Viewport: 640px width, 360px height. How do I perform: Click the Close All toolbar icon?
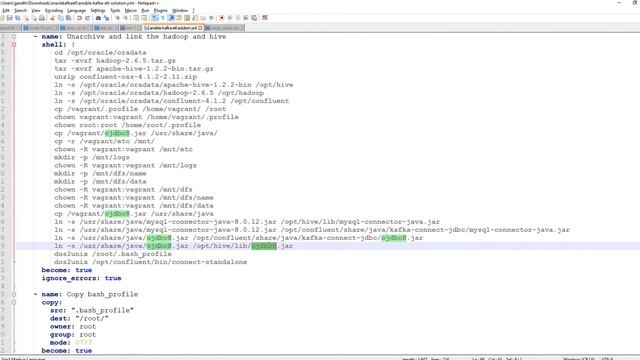(x=34, y=18)
